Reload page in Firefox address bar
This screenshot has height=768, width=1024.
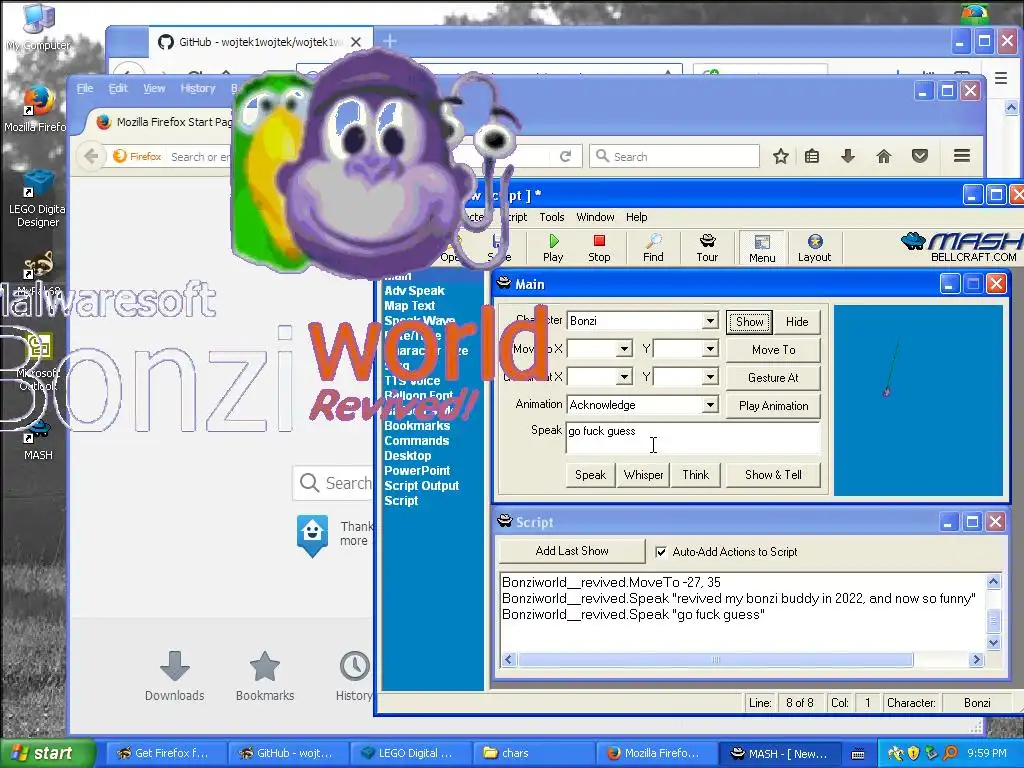(566, 156)
